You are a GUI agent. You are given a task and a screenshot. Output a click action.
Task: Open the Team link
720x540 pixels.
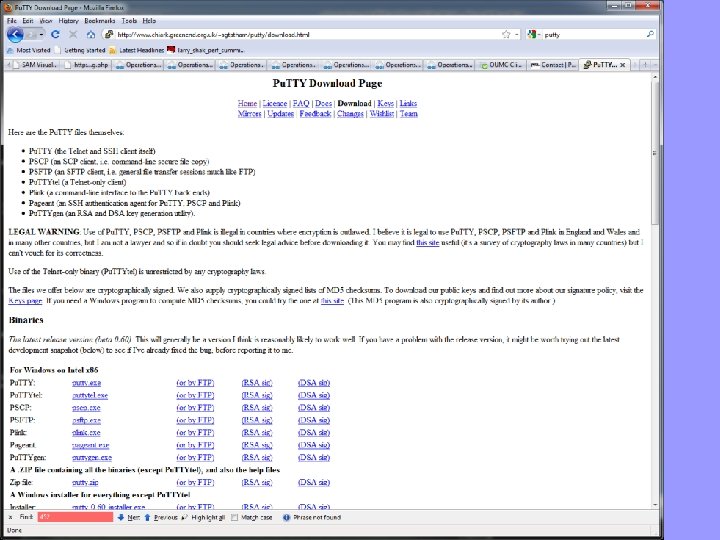(x=408, y=113)
